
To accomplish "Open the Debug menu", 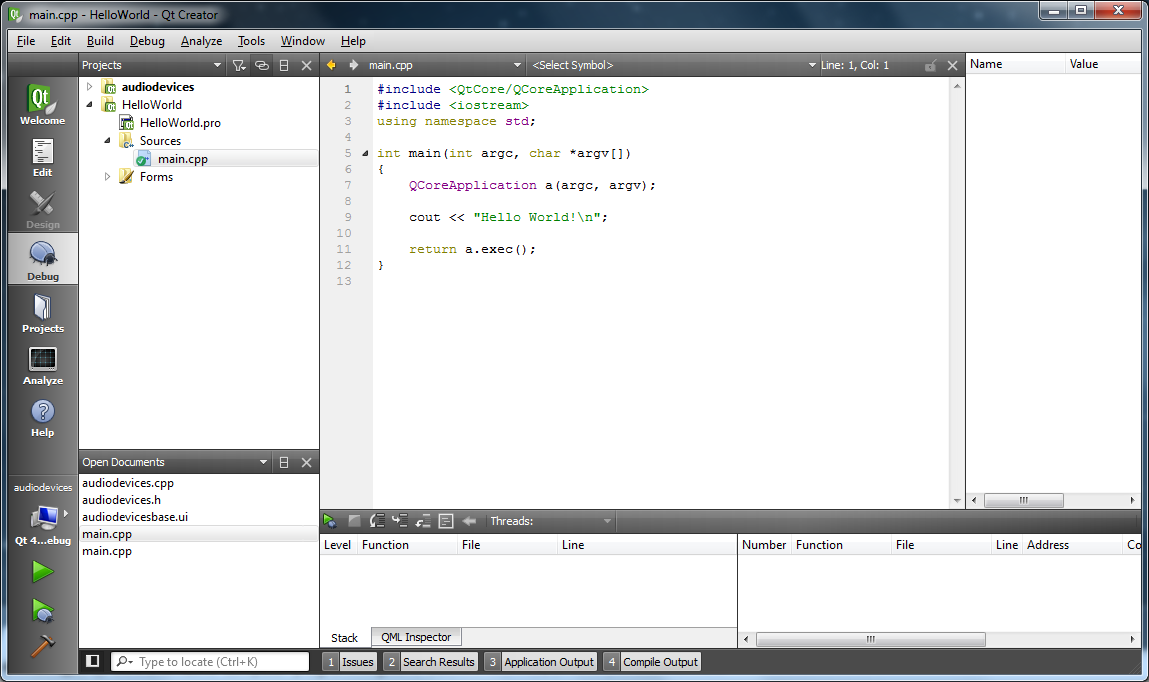I will 147,41.
